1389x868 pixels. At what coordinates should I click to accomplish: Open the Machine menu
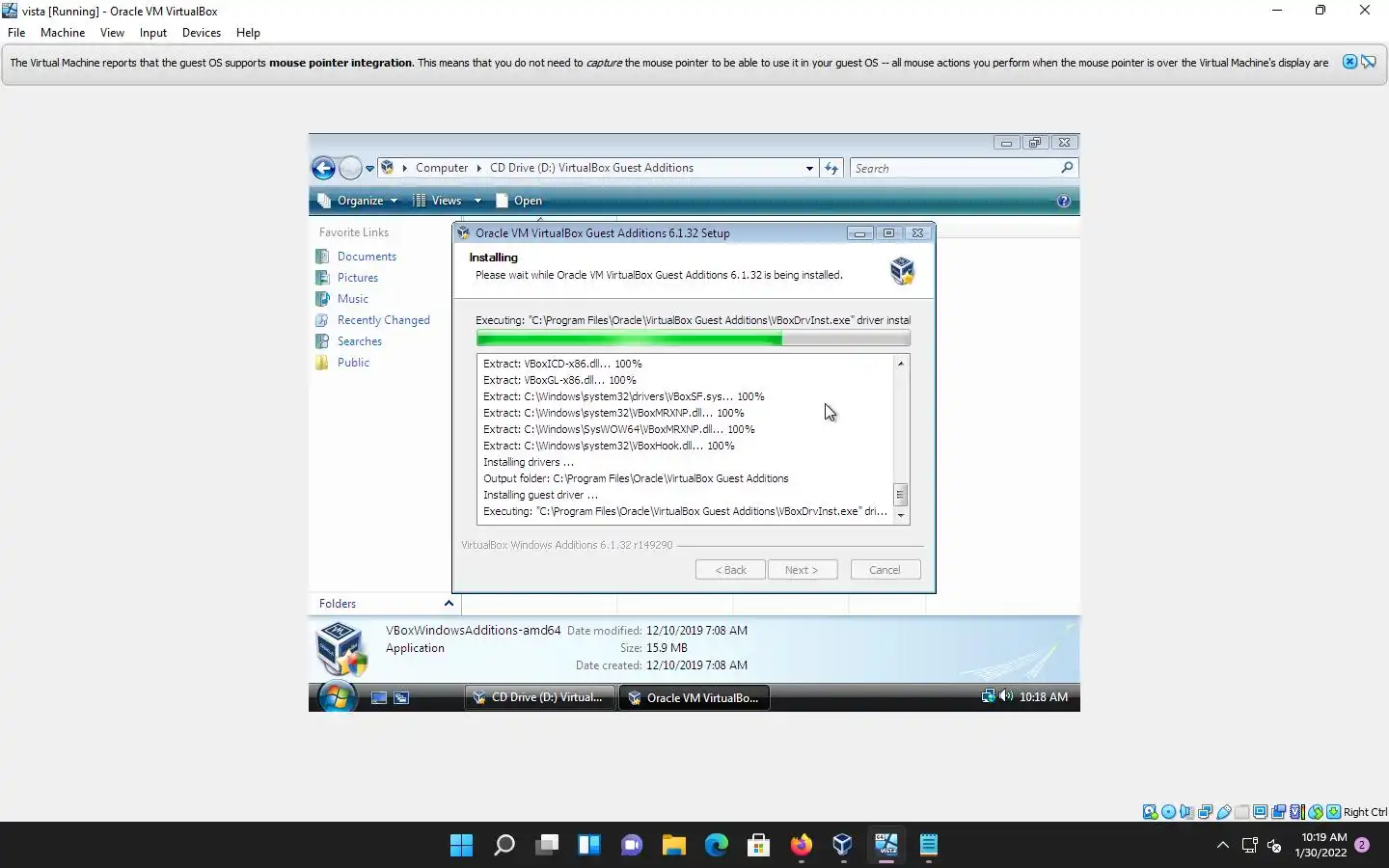click(63, 32)
